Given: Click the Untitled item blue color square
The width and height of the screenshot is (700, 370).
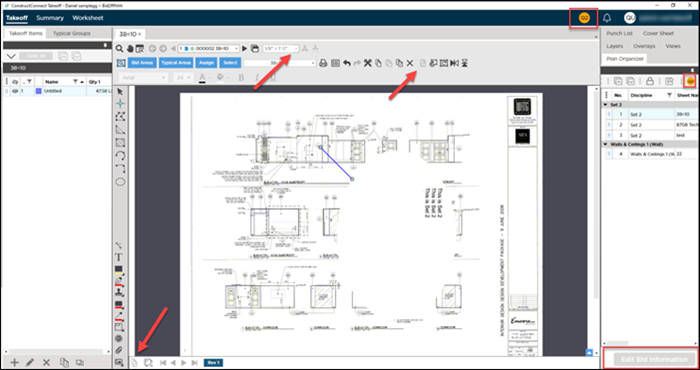Looking at the screenshot, I should pyautogui.click(x=38, y=91).
